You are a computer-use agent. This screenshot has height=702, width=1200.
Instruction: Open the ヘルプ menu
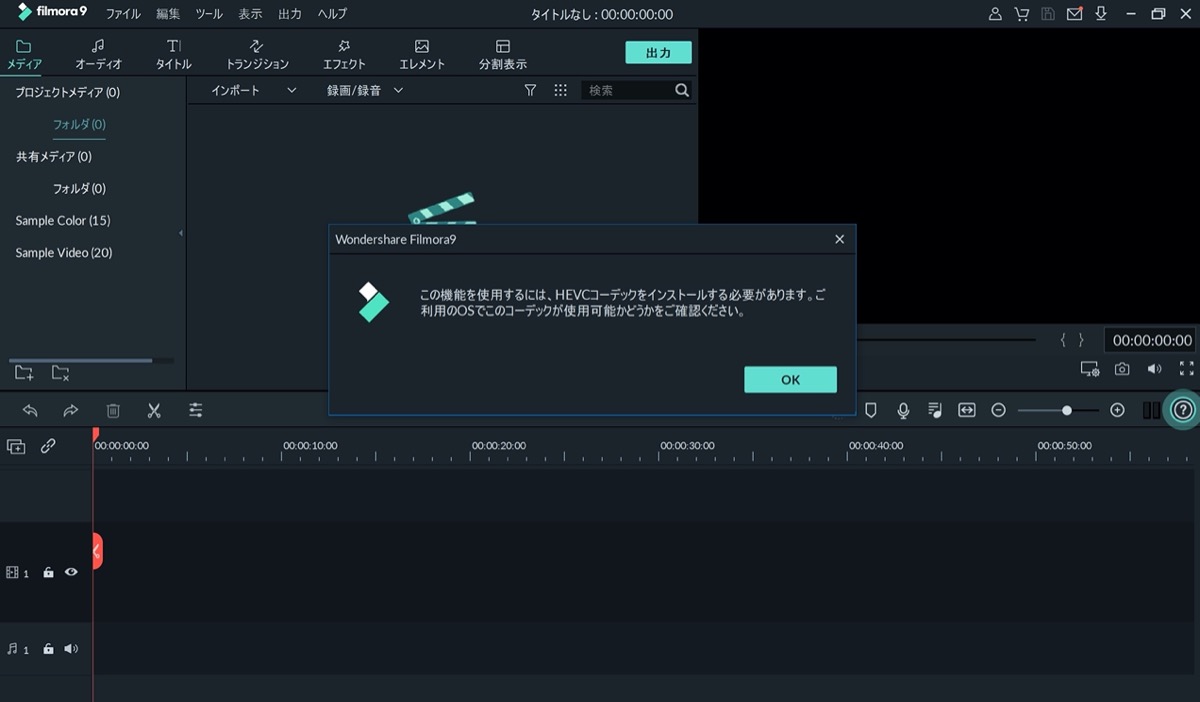332,14
